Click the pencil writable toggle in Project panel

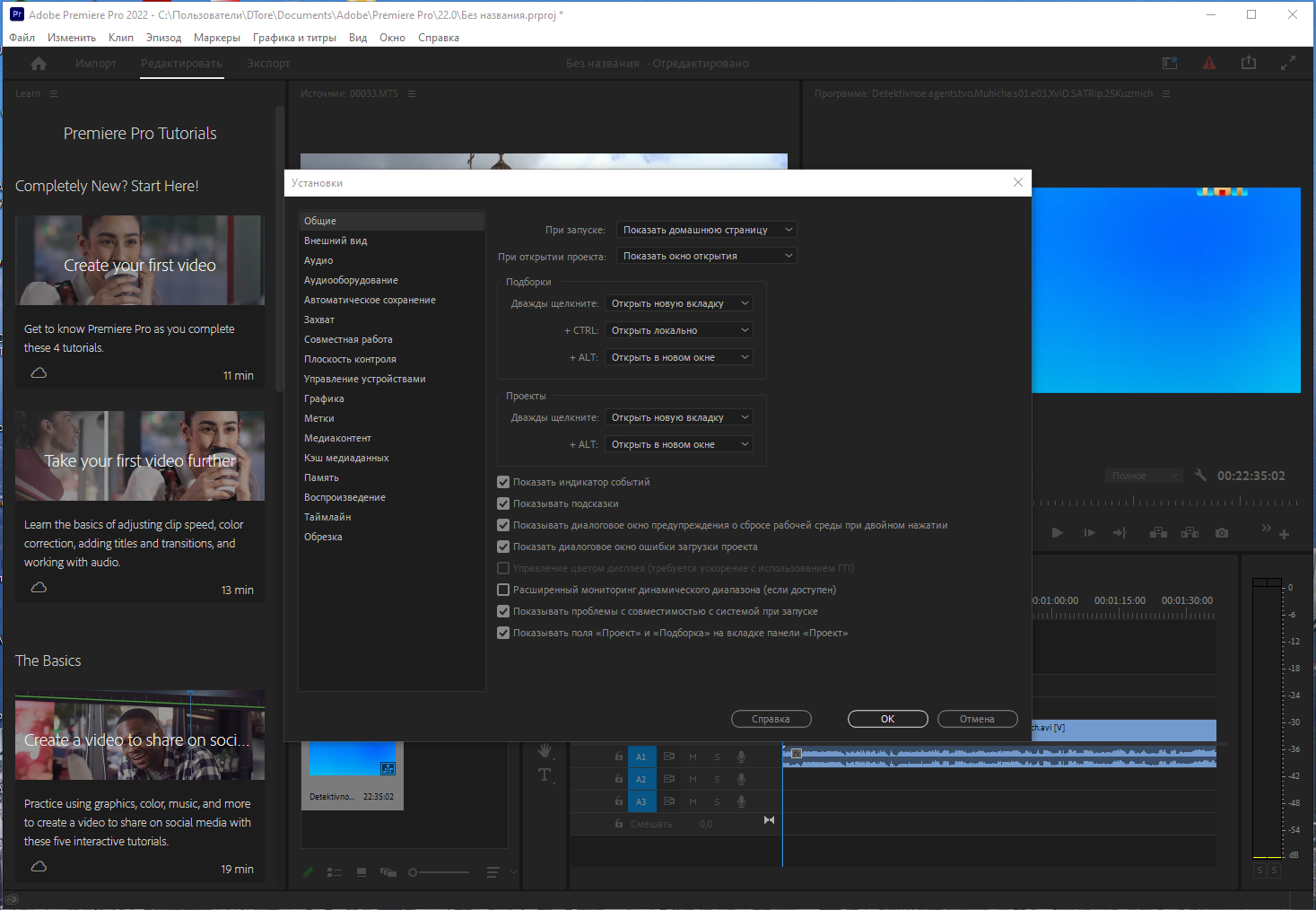308,871
